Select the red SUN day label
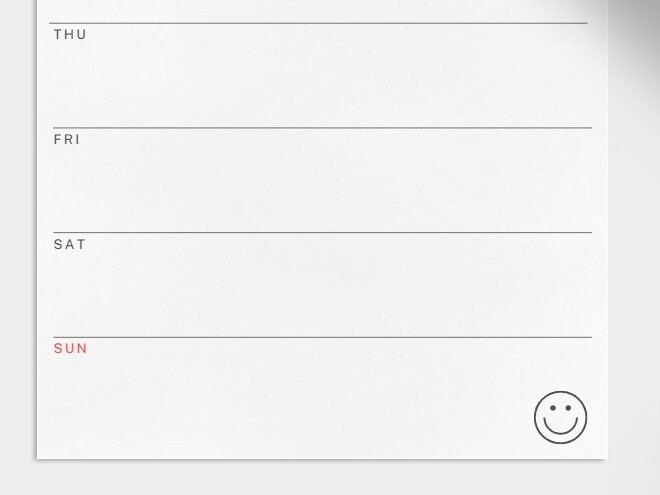 (70, 349)
